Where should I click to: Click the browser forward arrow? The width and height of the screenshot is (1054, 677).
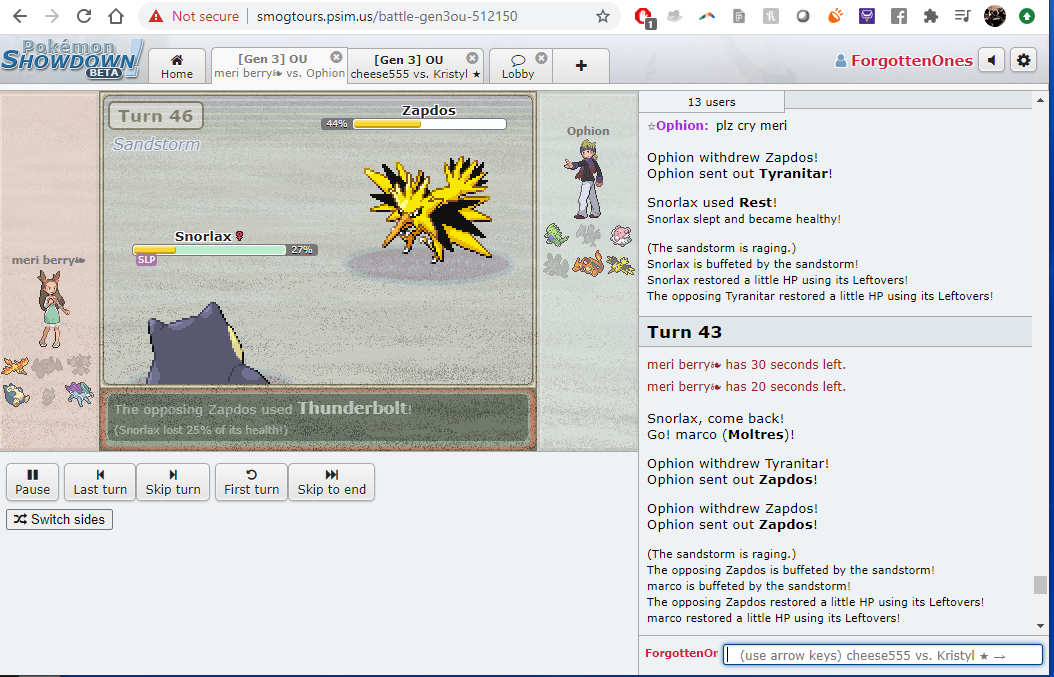(52, 16)
